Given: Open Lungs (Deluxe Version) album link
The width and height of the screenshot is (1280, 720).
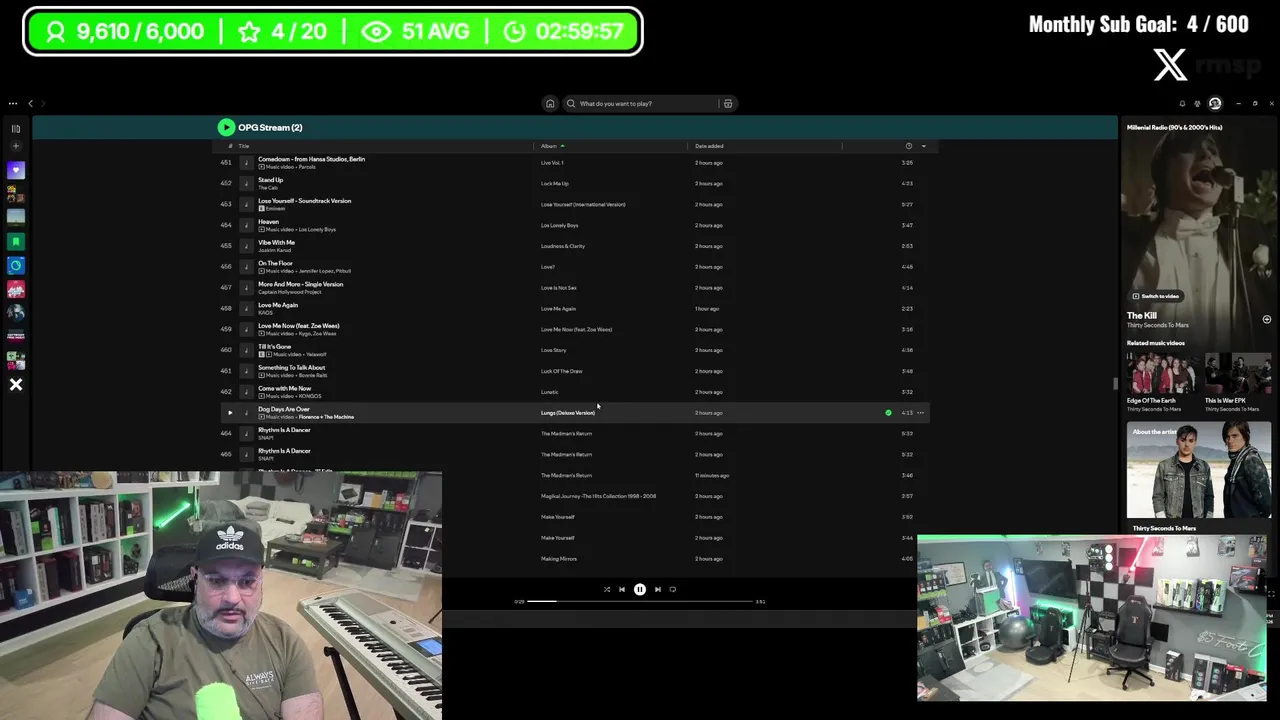Looking at the screenshot, I should coord(567,412).
